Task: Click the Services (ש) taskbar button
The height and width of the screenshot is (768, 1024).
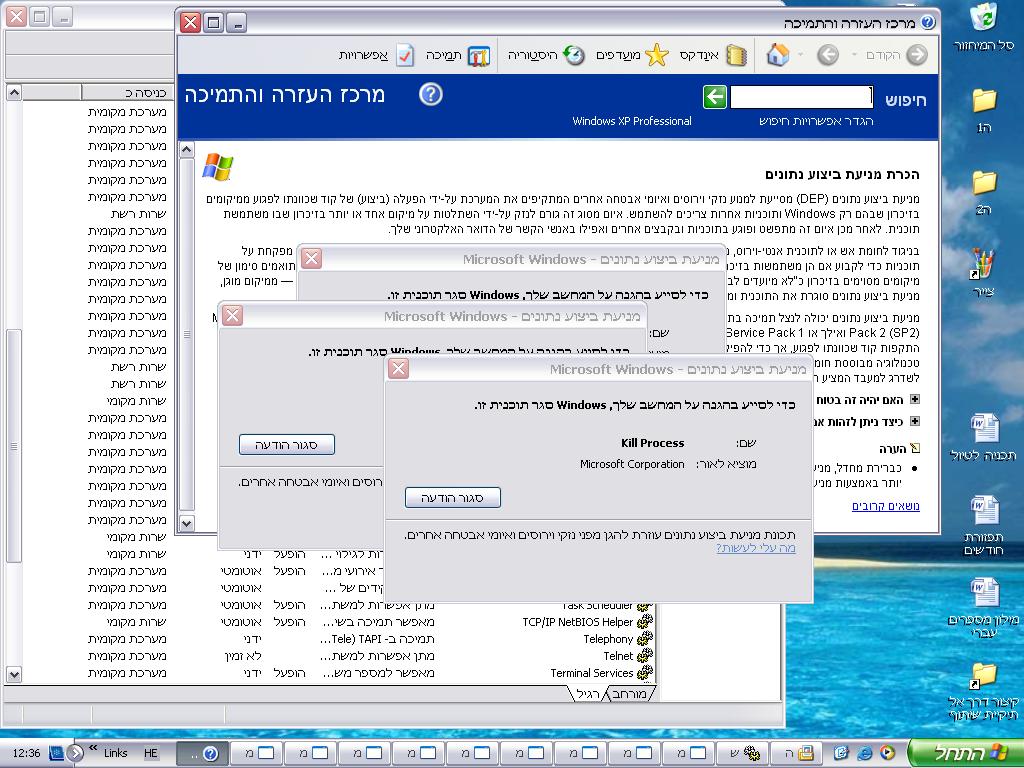Action: [743, 754]
